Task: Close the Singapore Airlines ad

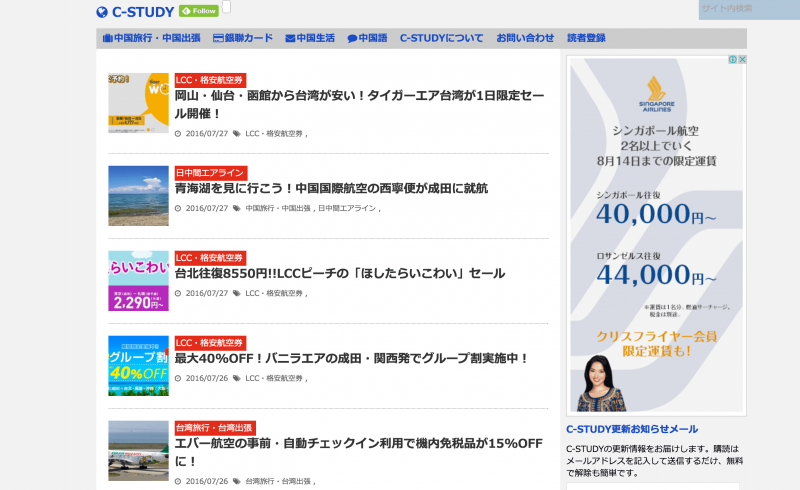Action: 742,60
